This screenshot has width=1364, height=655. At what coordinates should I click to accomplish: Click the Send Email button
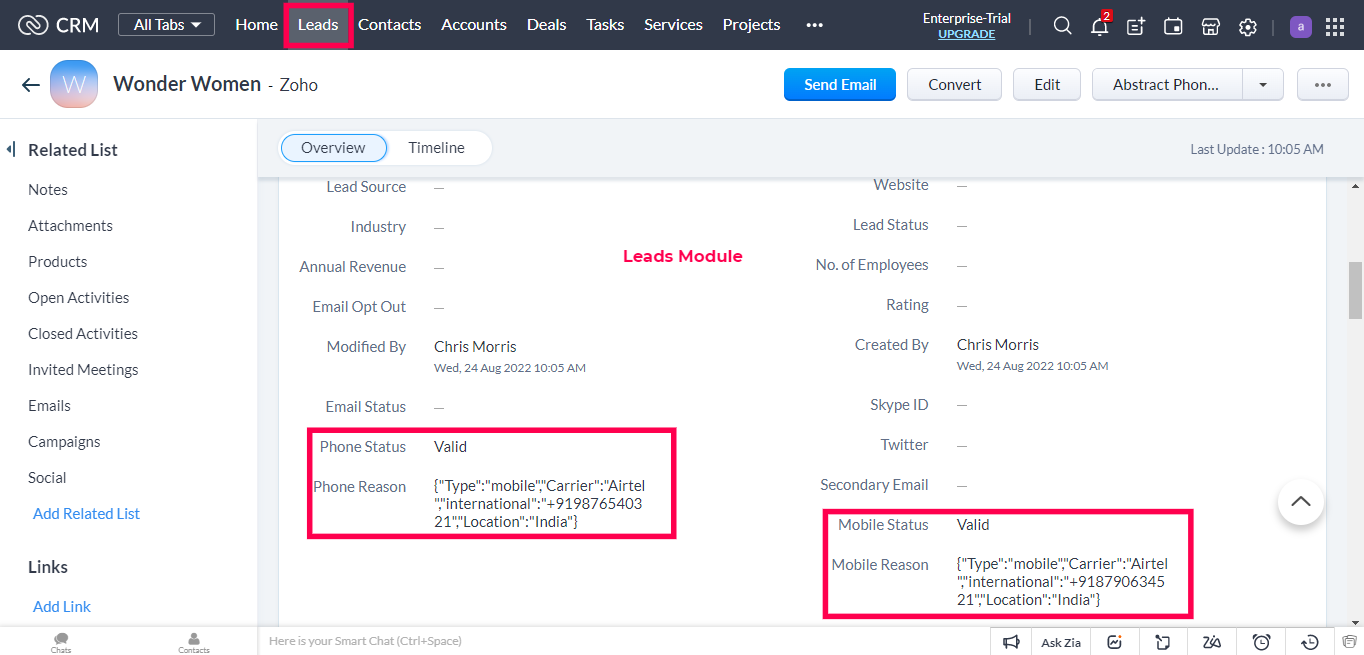click(x=840, y=85)
